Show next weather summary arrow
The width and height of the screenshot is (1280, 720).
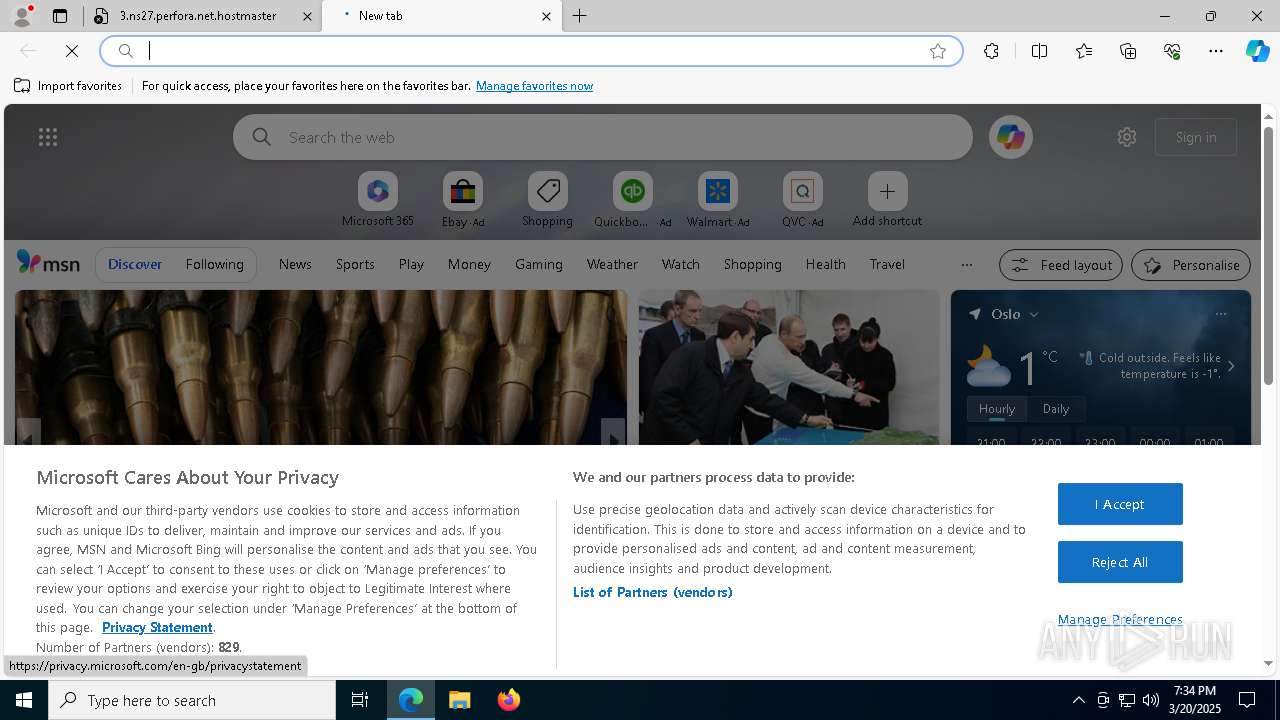coord(1231,366)
